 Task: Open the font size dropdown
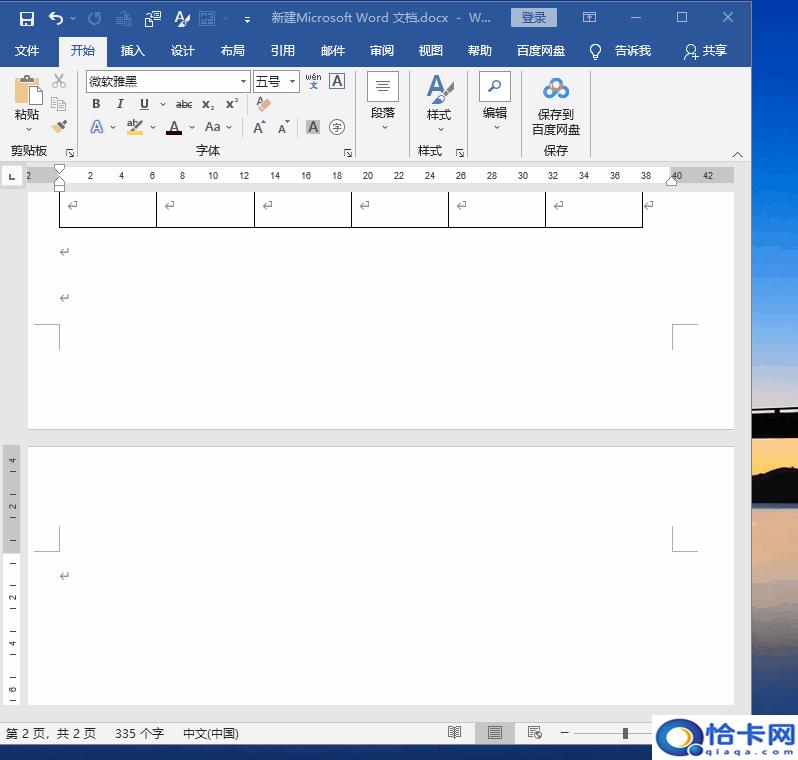pos(292,82)
